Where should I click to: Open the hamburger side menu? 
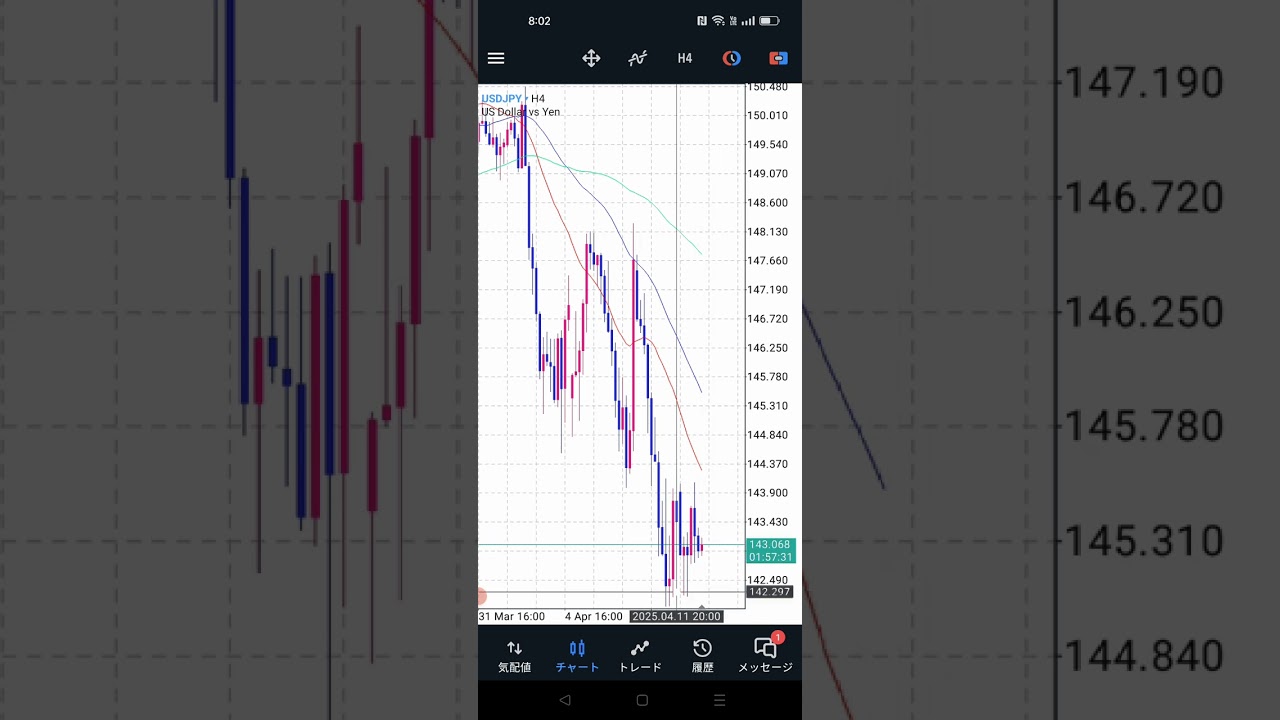tap(496, 58)
